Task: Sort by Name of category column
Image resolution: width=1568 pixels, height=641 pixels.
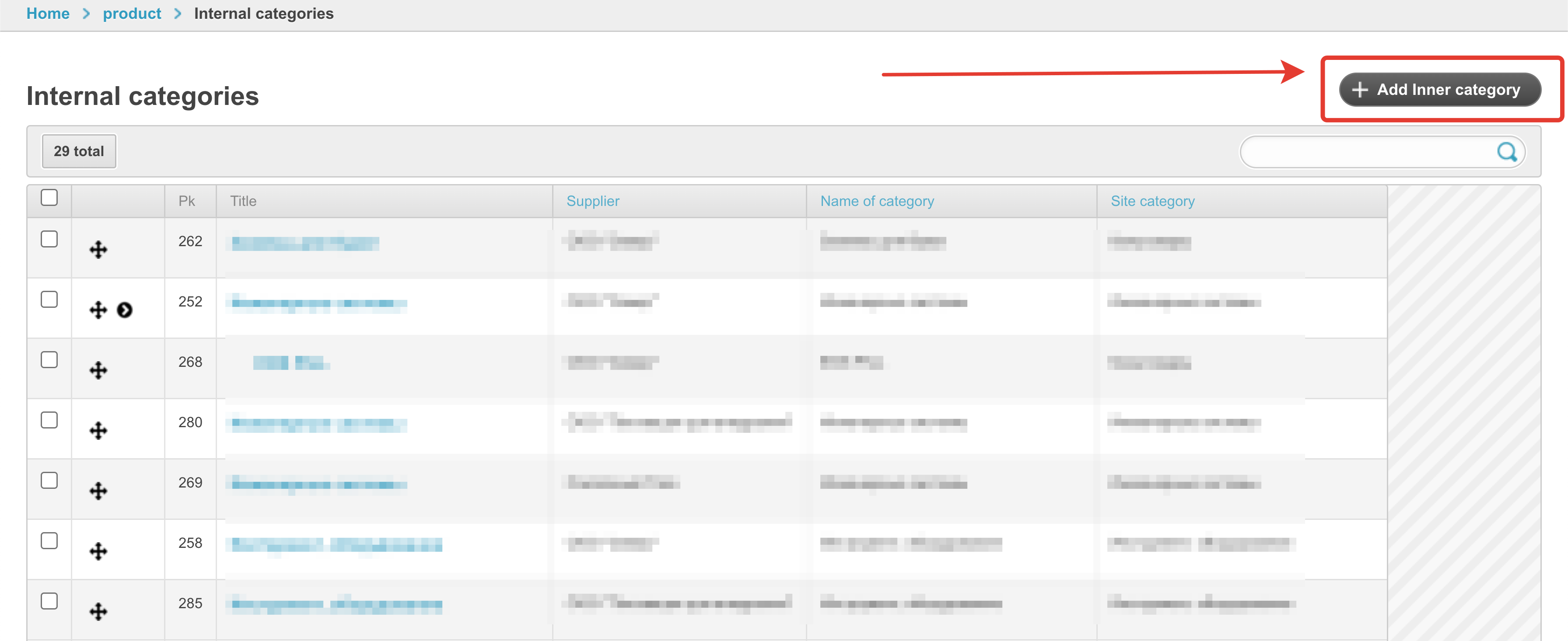Action: point(876,201)
